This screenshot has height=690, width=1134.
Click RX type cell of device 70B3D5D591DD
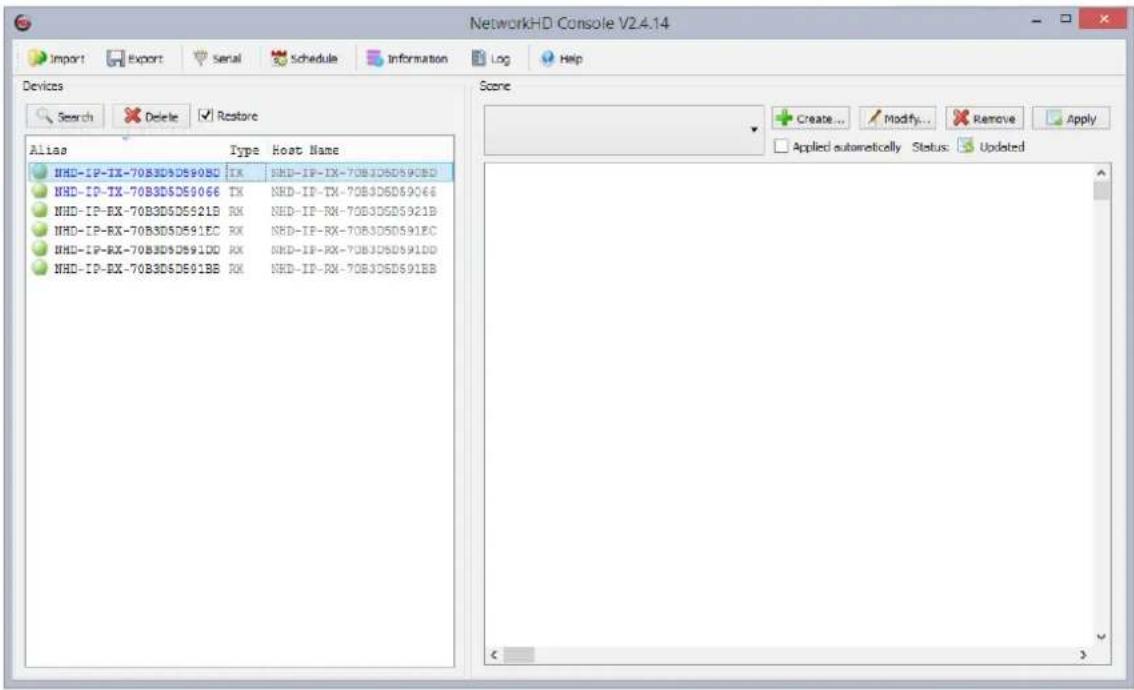236,250
